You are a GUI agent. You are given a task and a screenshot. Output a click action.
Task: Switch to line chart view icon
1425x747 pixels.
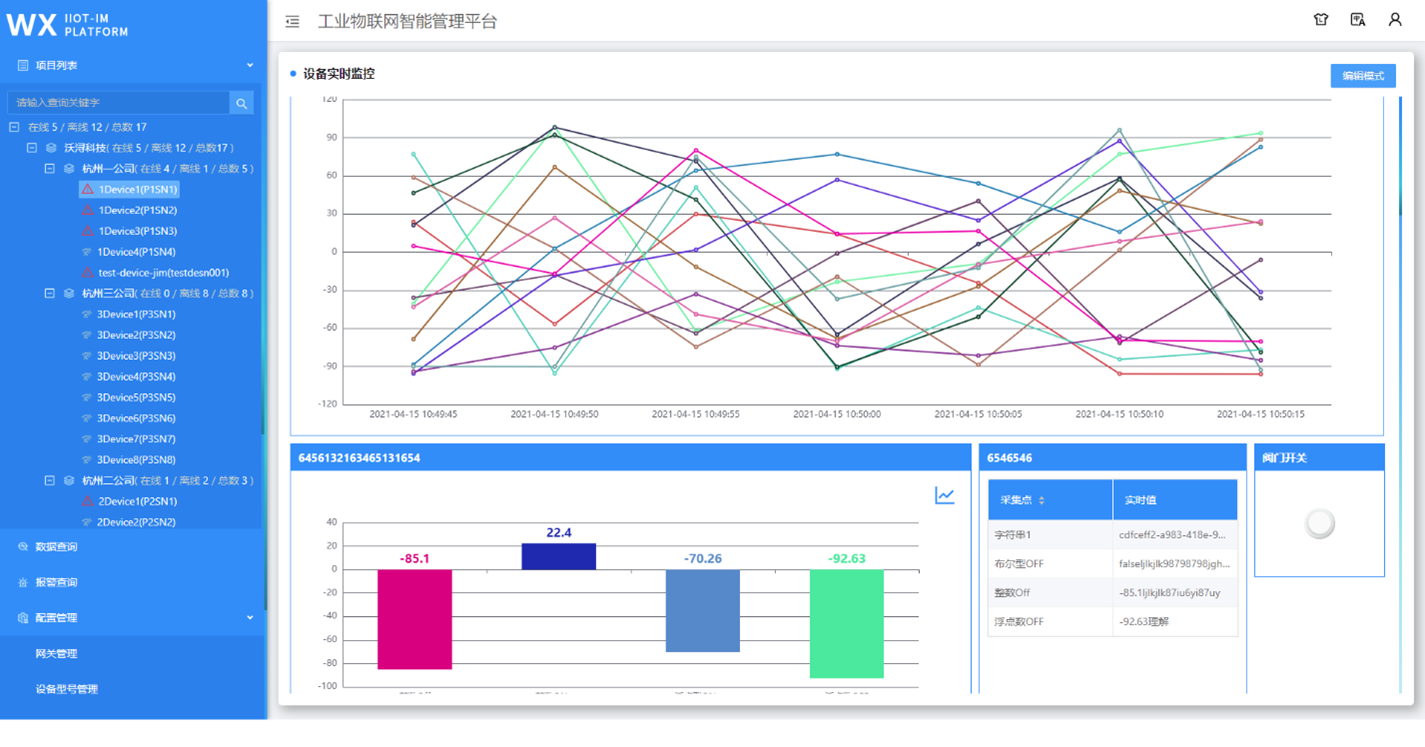coord(944,495)
